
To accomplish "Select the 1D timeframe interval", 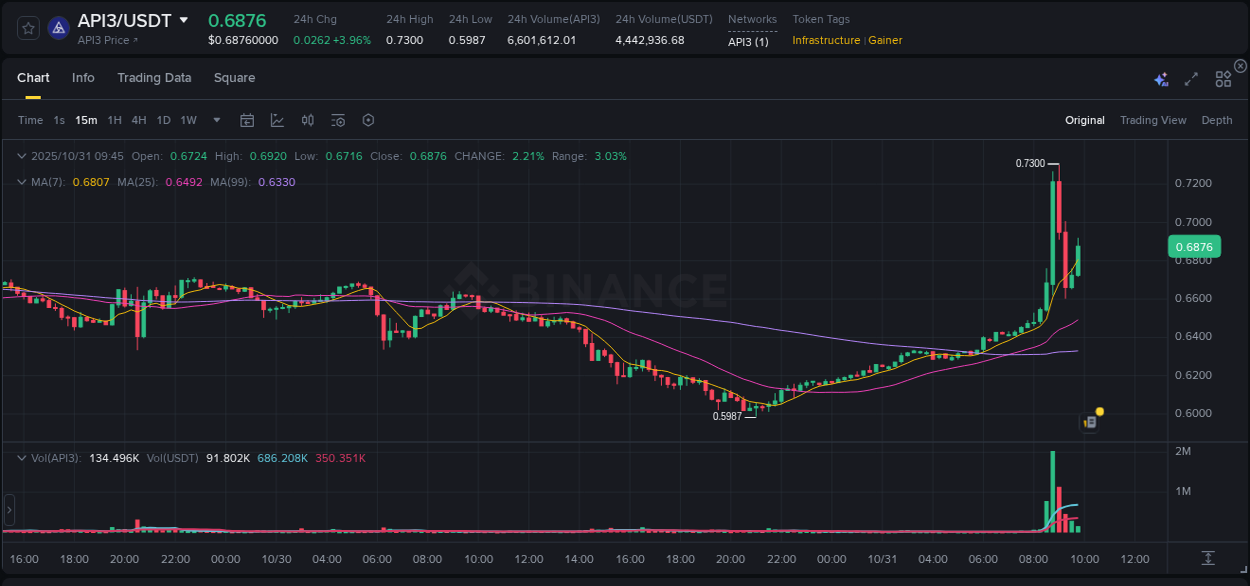I will pyautogui.click(x=163, y=120).
